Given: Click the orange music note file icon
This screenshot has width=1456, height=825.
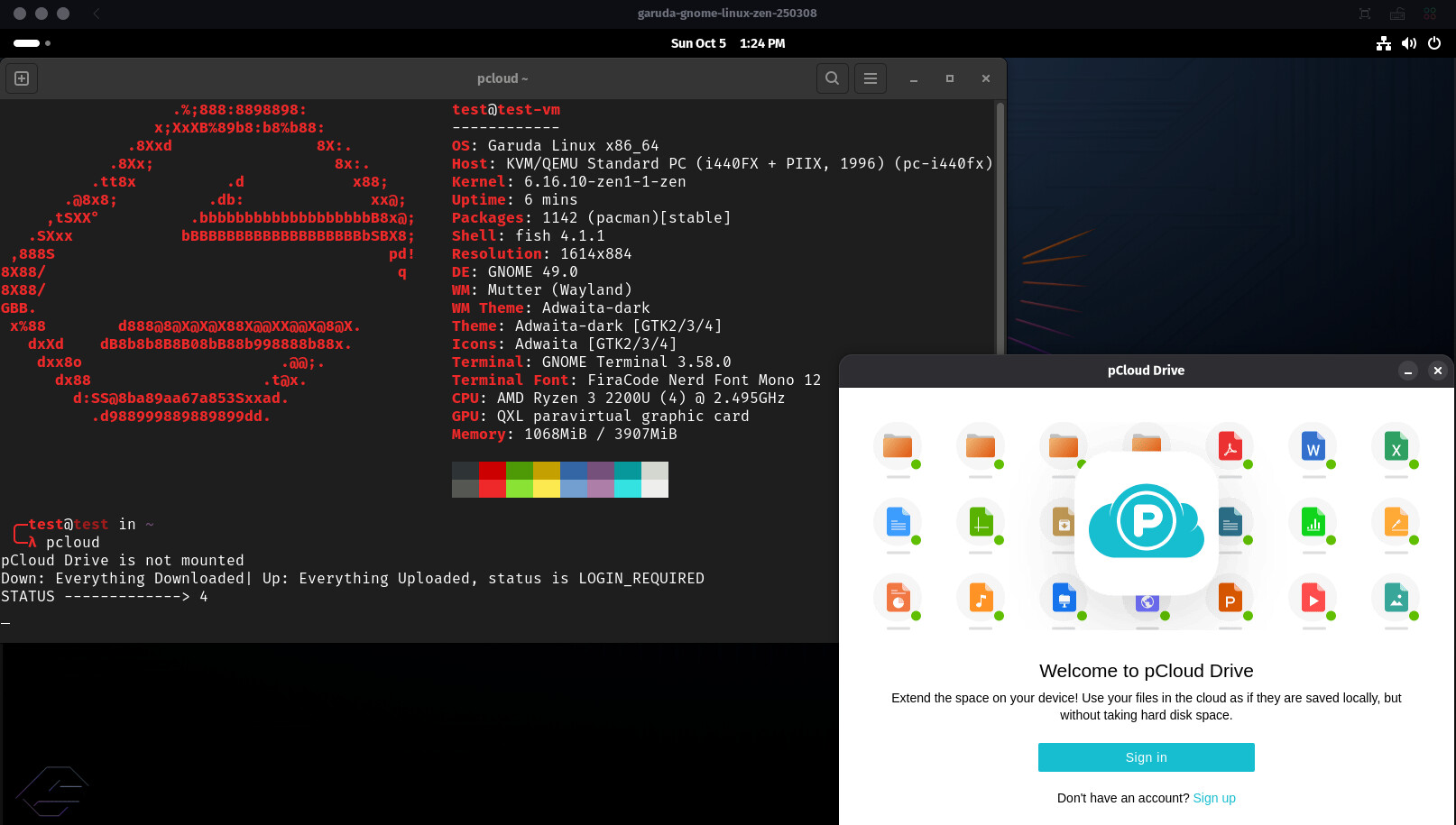Looking at the screenshot, I should [981, 598].
